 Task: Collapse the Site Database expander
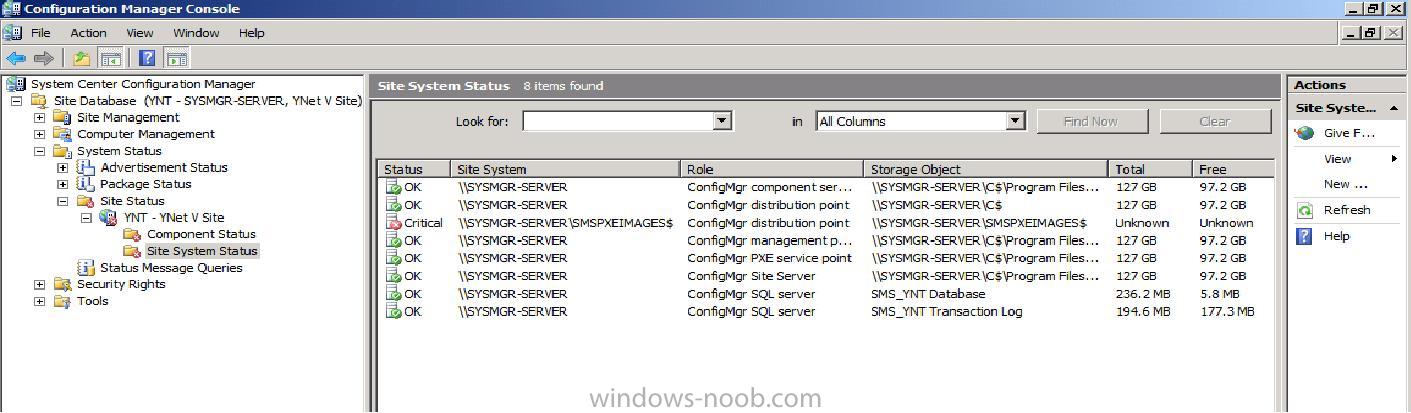tap(16, 101)
